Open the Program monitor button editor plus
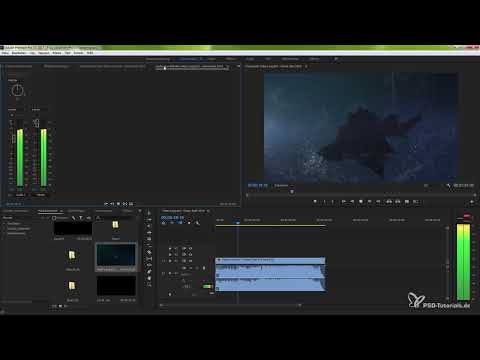Viewport: 480px width, 360px height. pyautogui.click(x=472, y=202)
